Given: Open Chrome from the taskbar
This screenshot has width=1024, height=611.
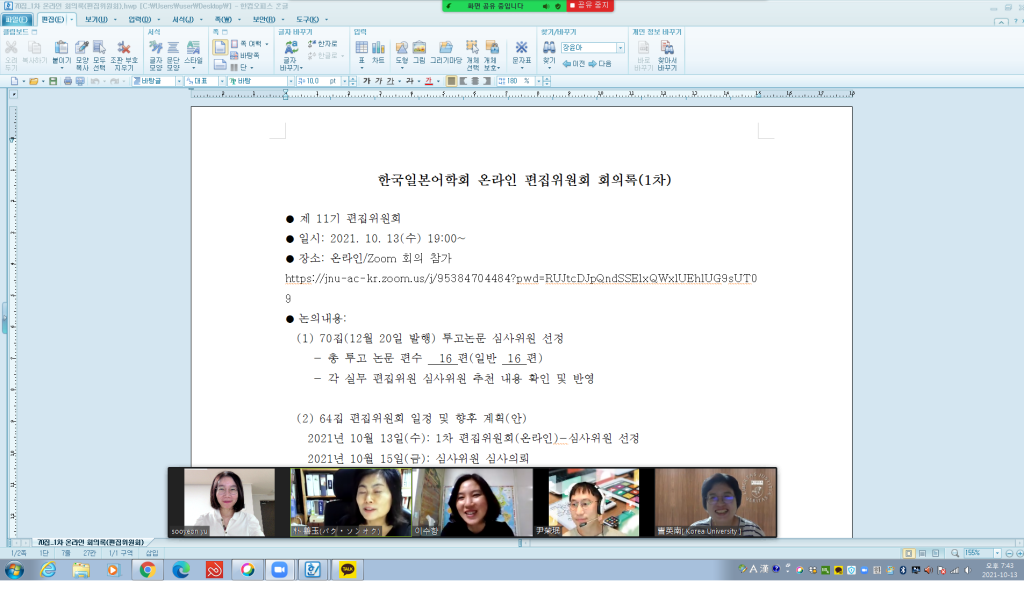Looking at the screenshot, I should [x=147, y=570].
